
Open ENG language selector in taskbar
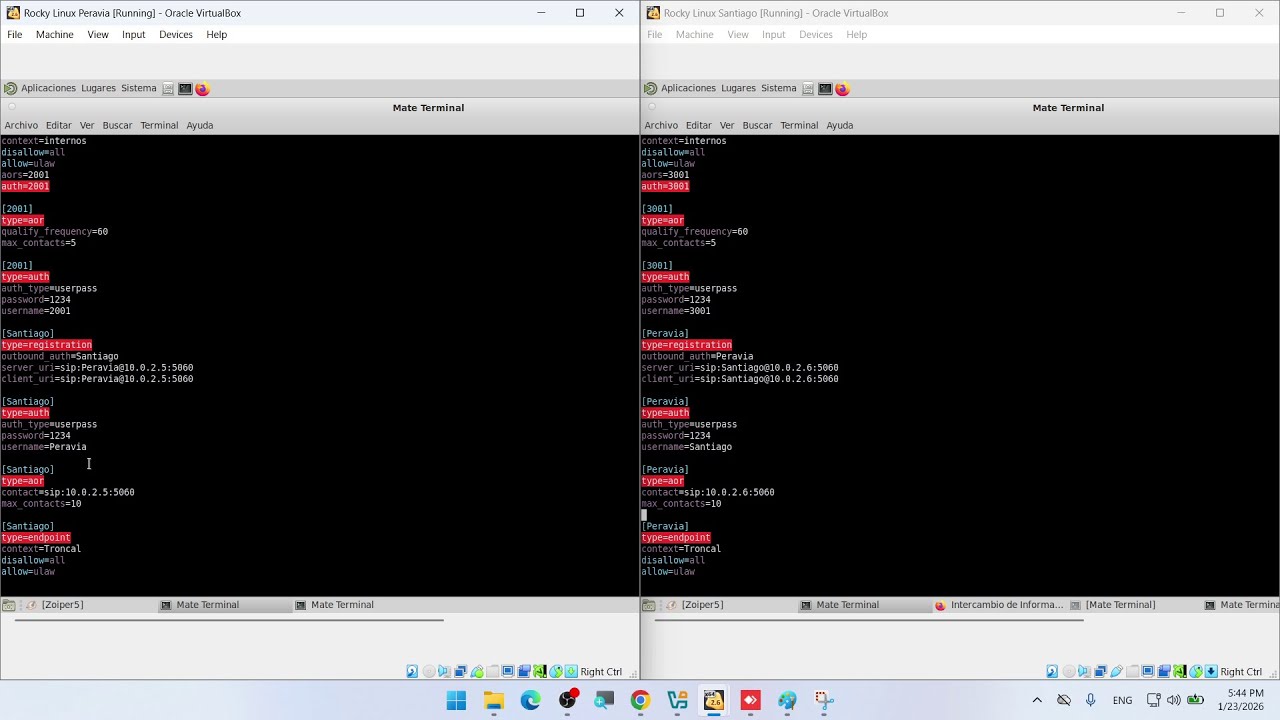(1122, 700)
